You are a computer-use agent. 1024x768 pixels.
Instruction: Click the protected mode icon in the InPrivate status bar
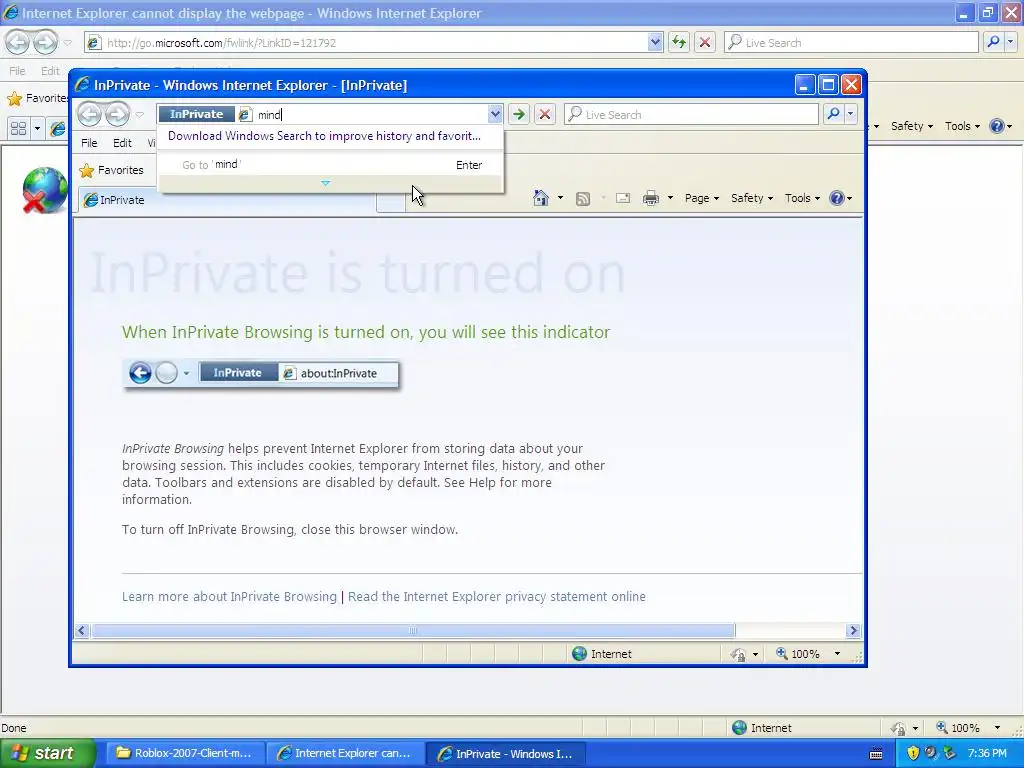pos(738,654)
